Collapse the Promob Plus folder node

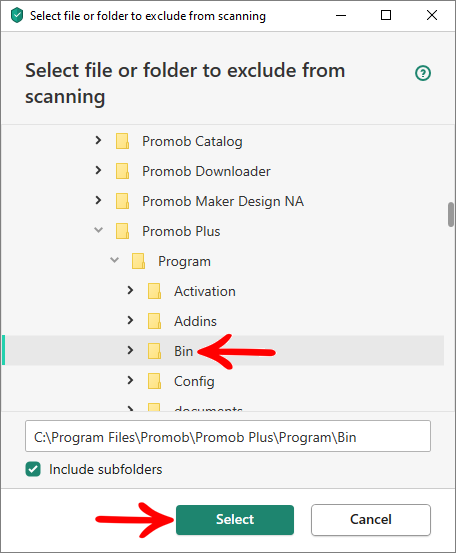click(98, 230)
